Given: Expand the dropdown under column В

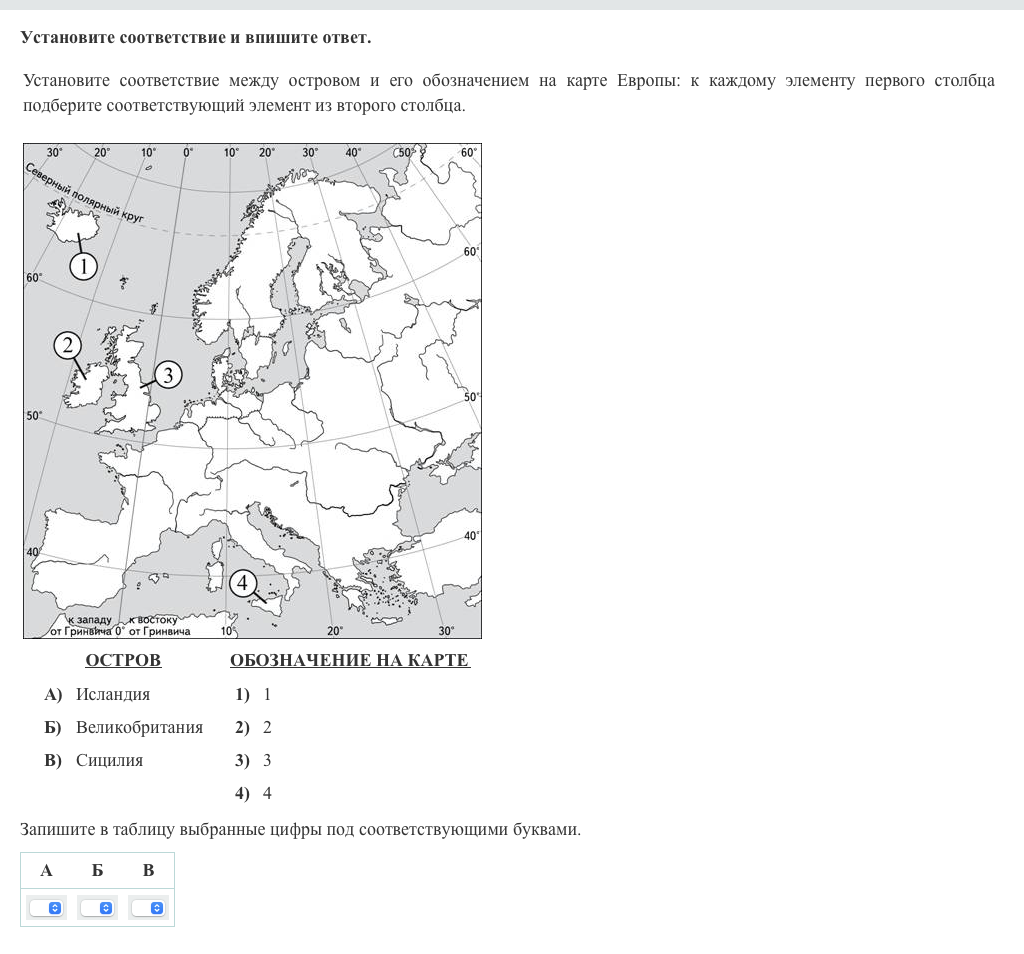Looking at the screenshot, I should pos(148,907).
